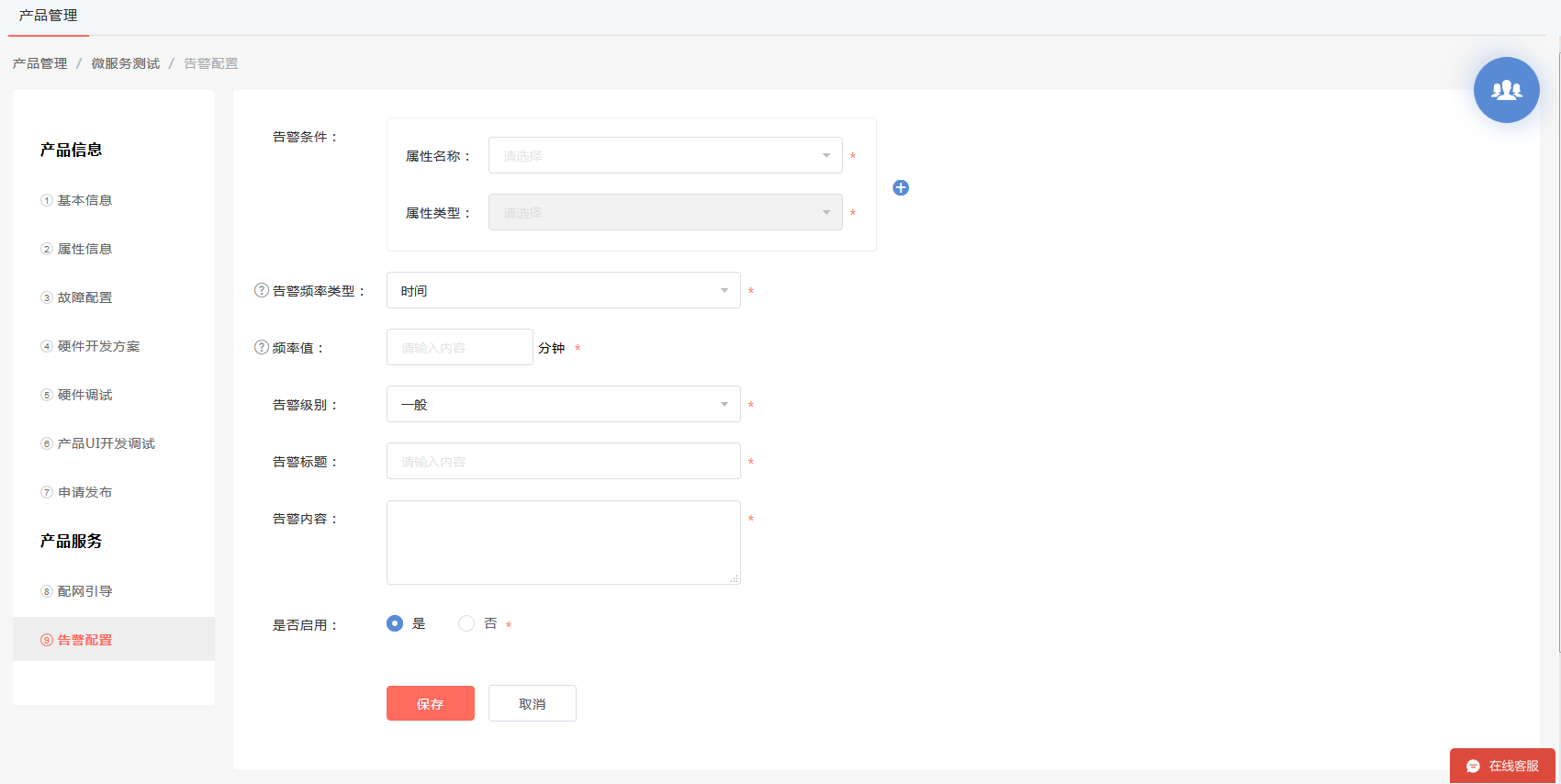Click 告警配置 breadcrumb text
1561x784 pixels.
tap(210, 63)
